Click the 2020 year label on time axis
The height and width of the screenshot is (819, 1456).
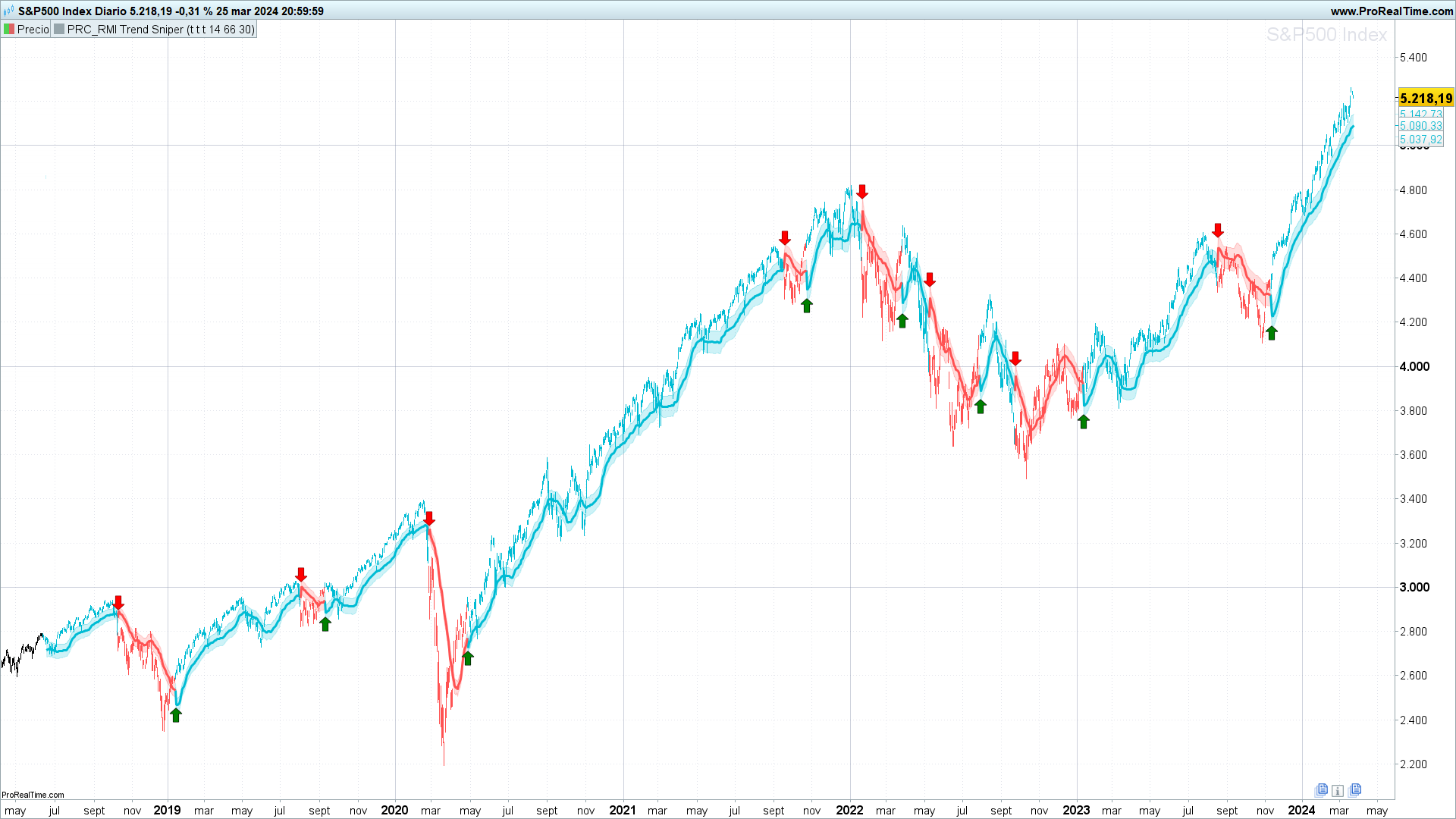(x=394, y=810)
